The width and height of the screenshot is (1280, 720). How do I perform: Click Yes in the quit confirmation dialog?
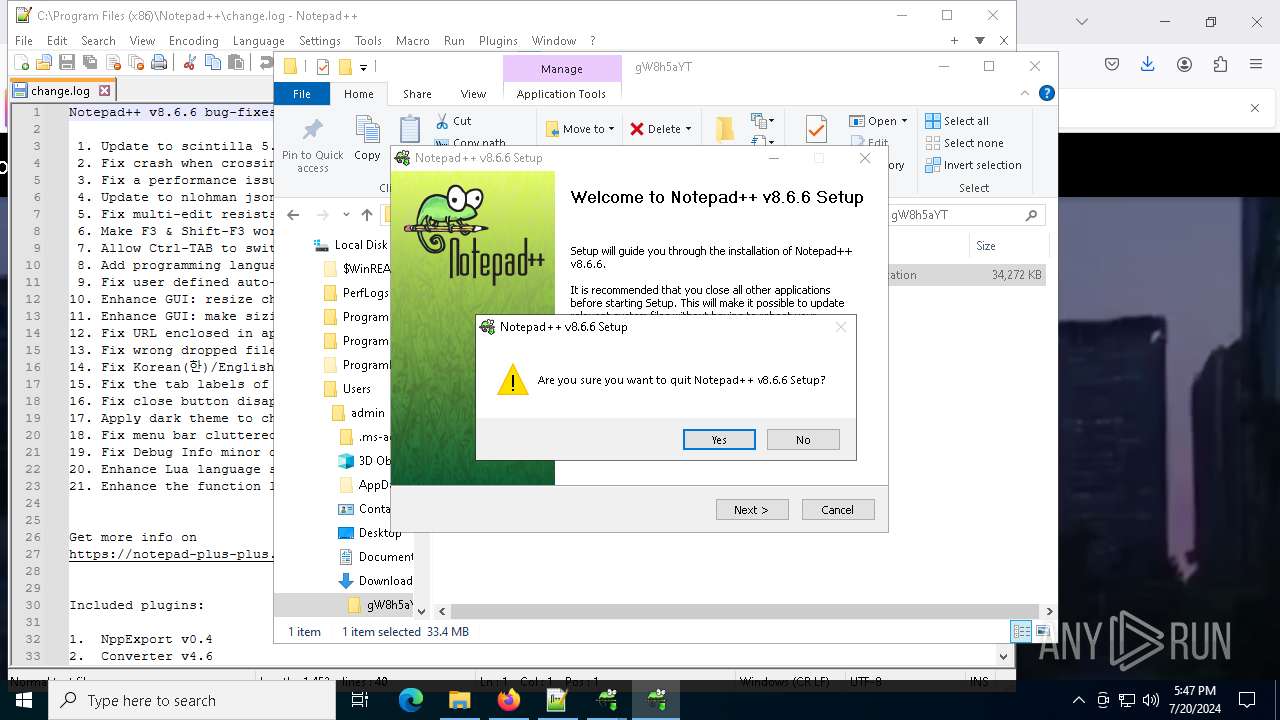pos(719,440)
